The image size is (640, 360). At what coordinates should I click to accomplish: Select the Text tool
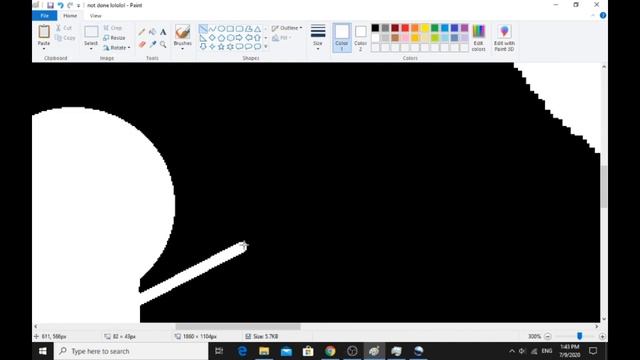coord(163,32)
